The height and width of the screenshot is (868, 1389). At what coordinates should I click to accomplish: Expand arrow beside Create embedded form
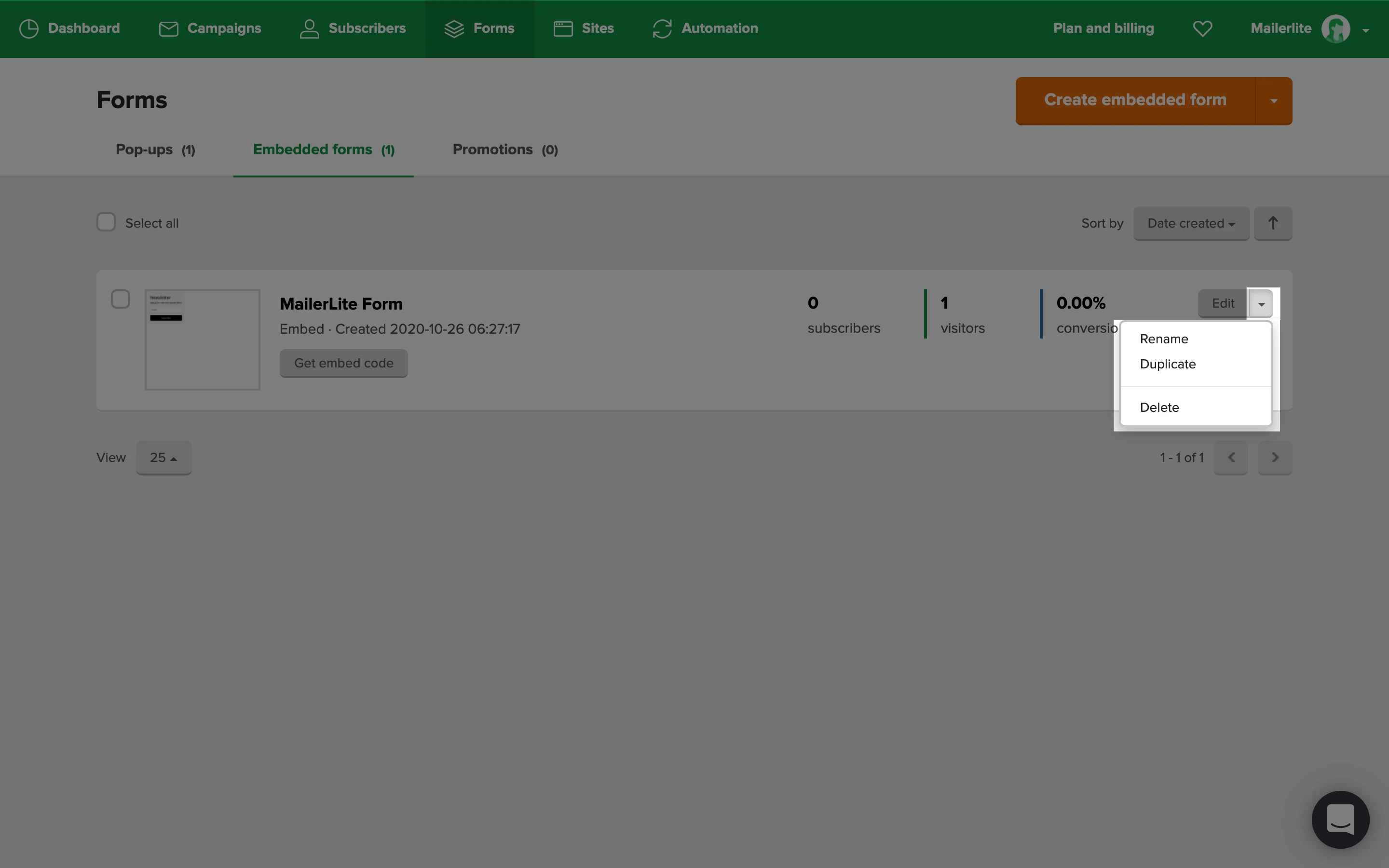click(x=1274, y=101)
